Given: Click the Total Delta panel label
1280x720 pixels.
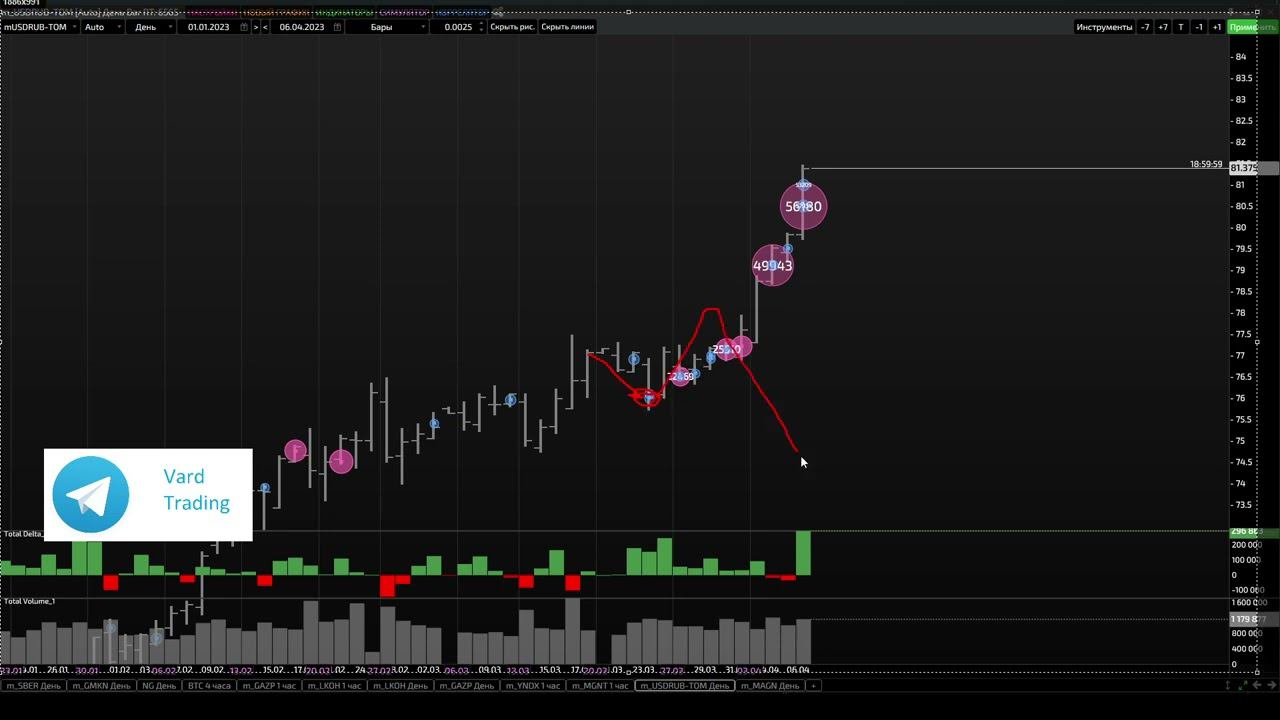Looking at the screenshot, I should point(23,534).
